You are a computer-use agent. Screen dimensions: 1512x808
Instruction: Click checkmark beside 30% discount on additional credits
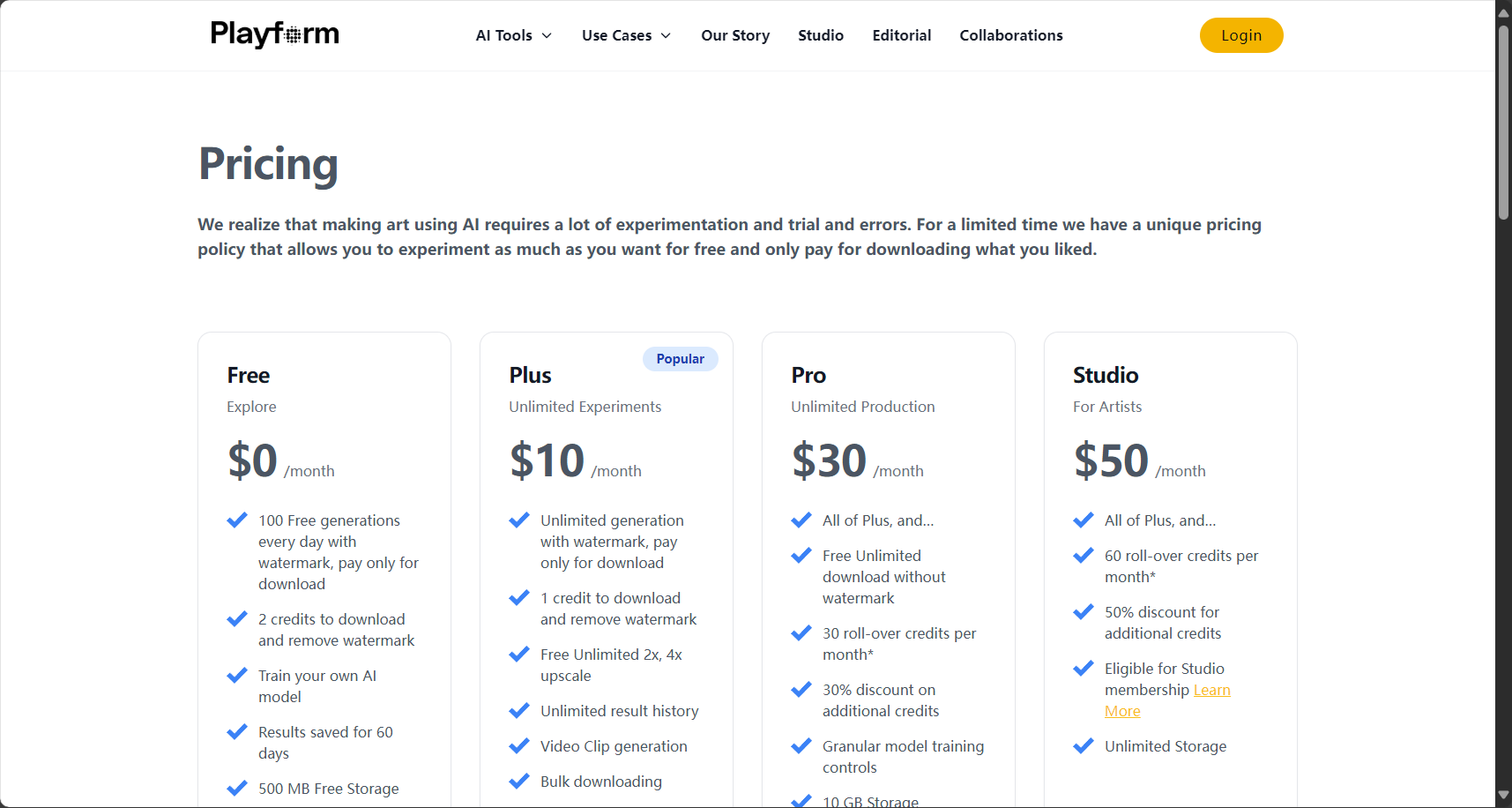(801, 690)
